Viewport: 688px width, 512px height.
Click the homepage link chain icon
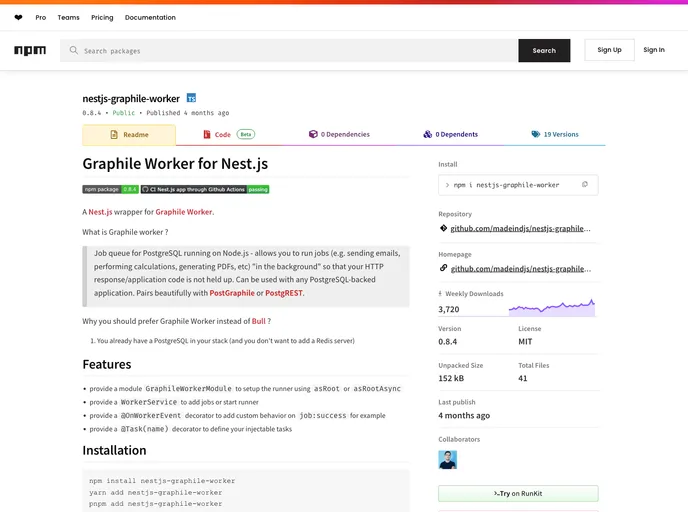tap(444, 268)
